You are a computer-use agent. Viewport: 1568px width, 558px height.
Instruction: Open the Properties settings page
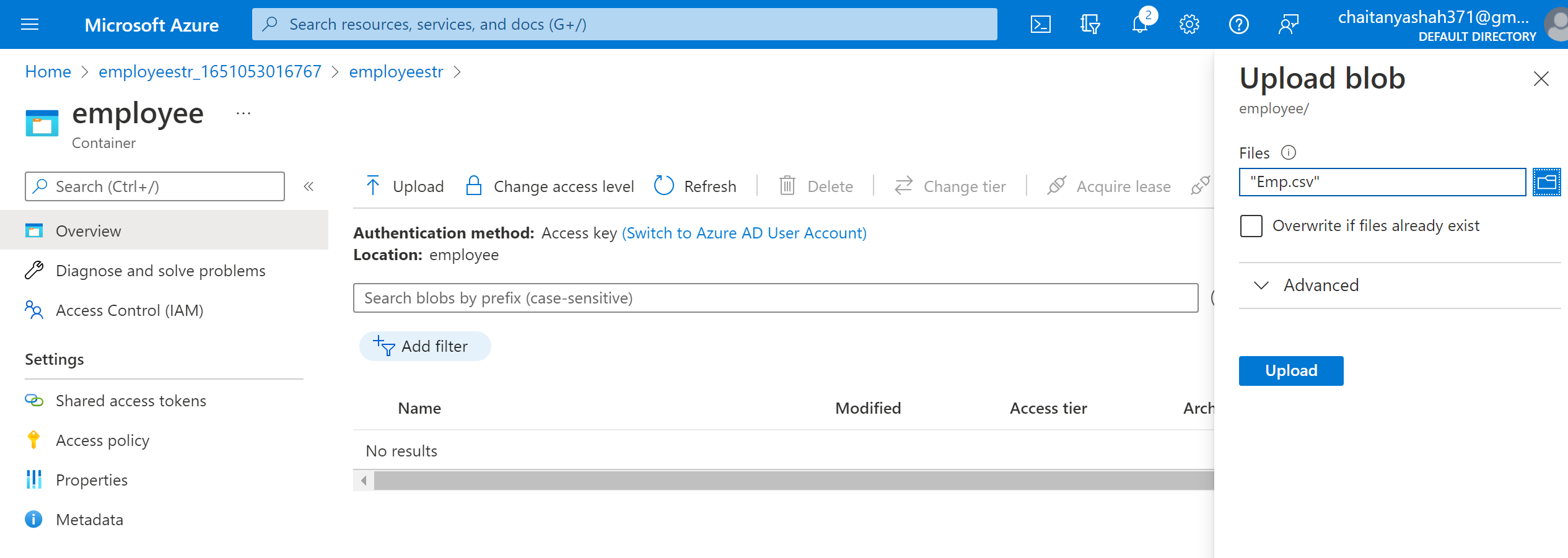(92, 479)
